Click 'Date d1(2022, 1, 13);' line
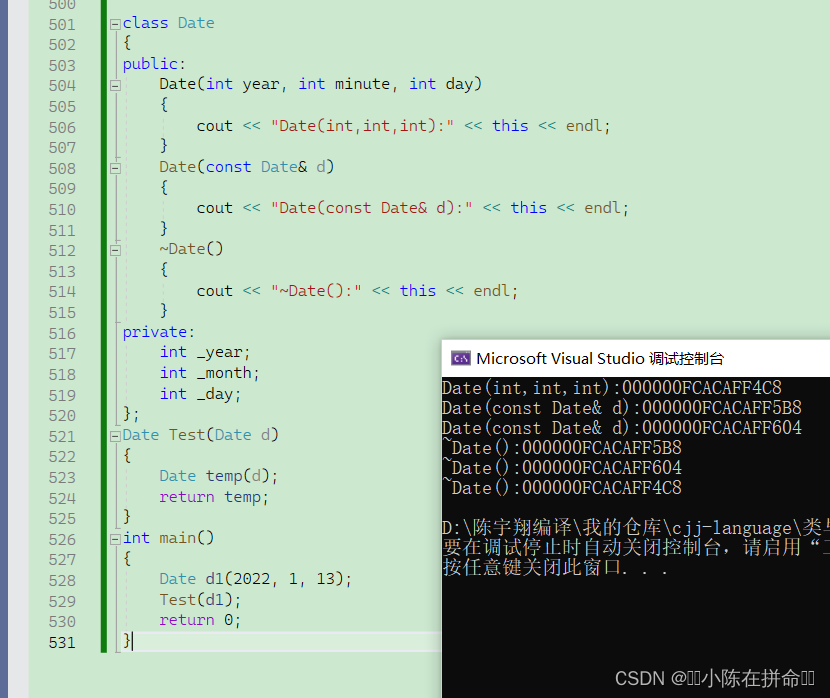The image size is (830, 698). [256, 579]
